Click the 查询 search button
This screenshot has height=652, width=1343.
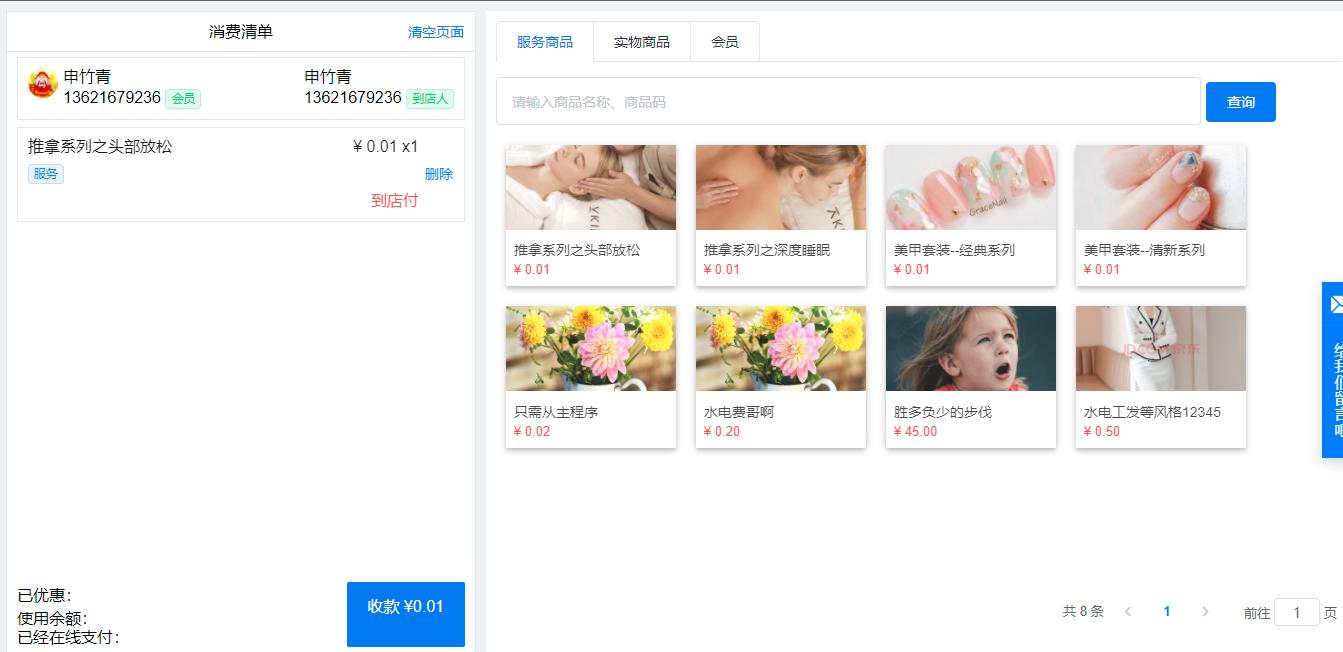point(1241,102)
